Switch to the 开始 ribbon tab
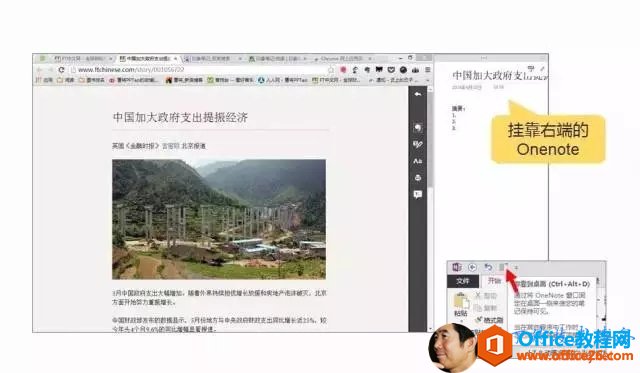Viewport: 640px width, 373px height. point(494,281)
